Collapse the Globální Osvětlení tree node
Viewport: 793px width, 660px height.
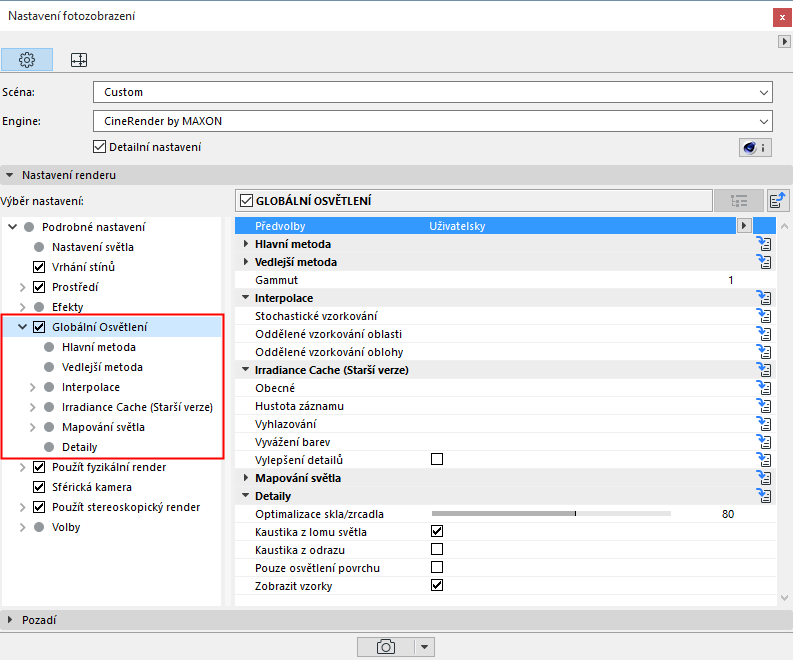(22, 327)
